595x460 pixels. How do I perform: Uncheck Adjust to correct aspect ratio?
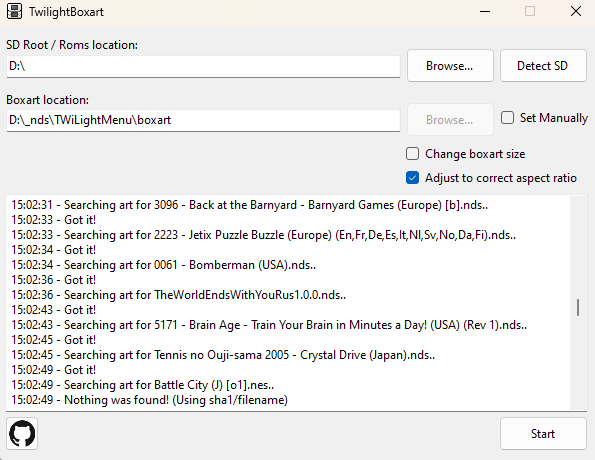[412, 178]
